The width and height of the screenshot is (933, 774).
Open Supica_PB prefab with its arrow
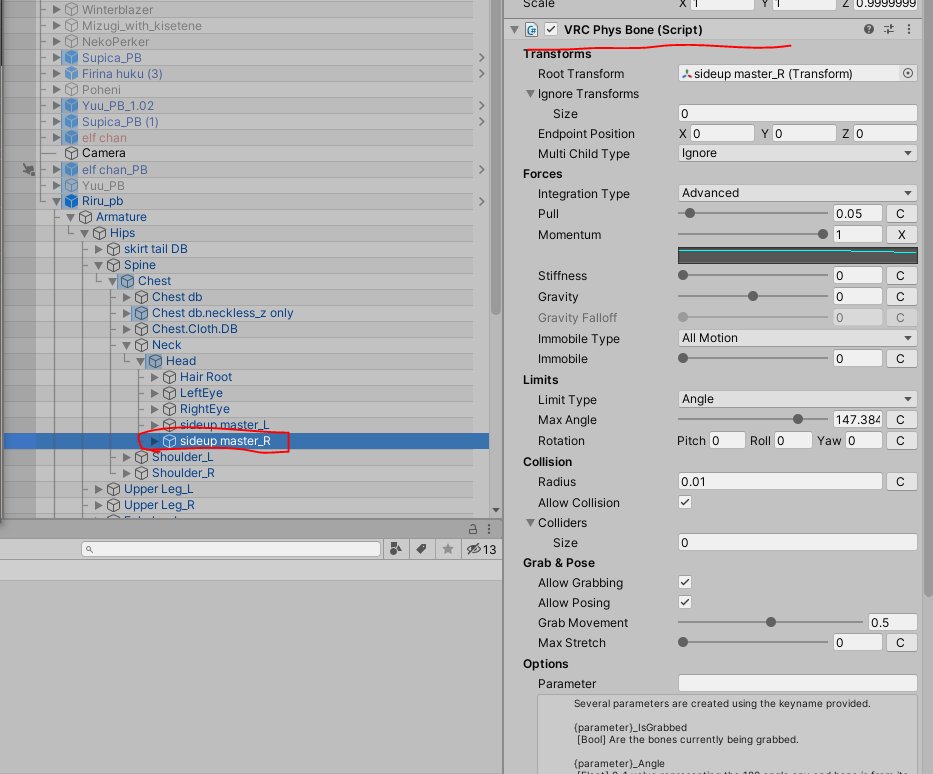tap(481, 58)
